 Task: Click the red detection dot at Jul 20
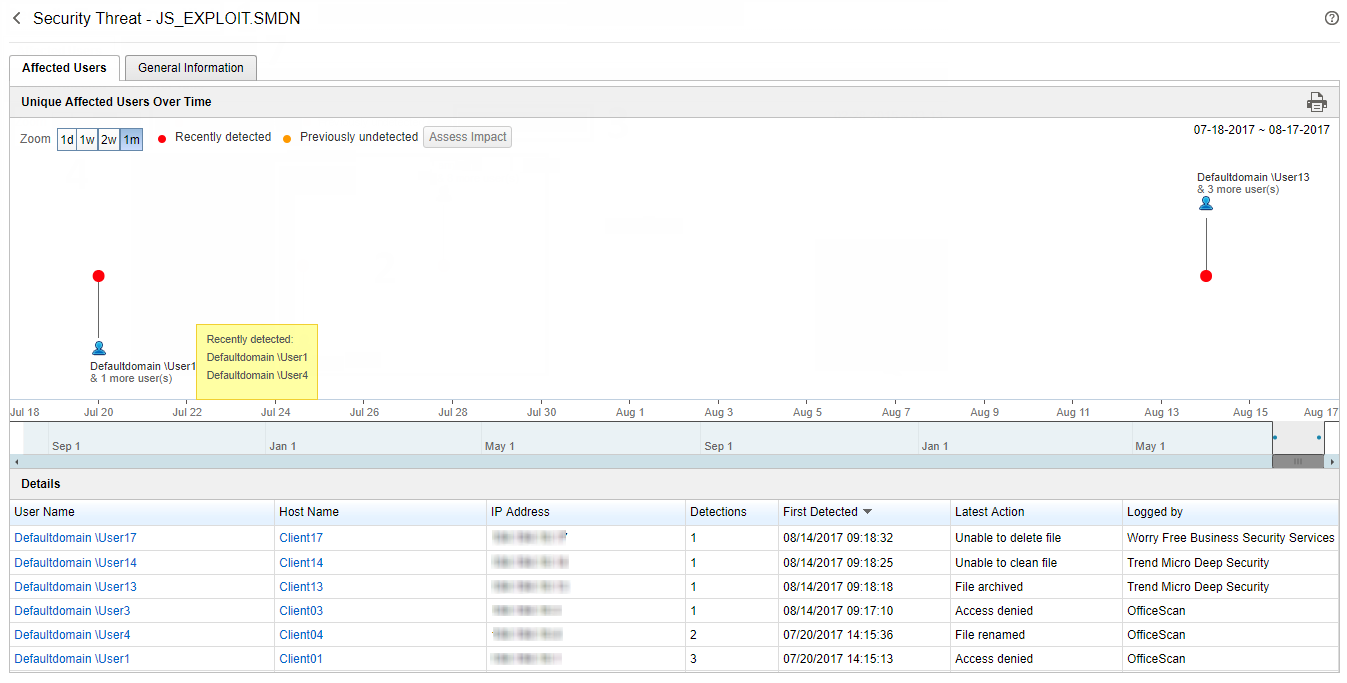(98, 276)
